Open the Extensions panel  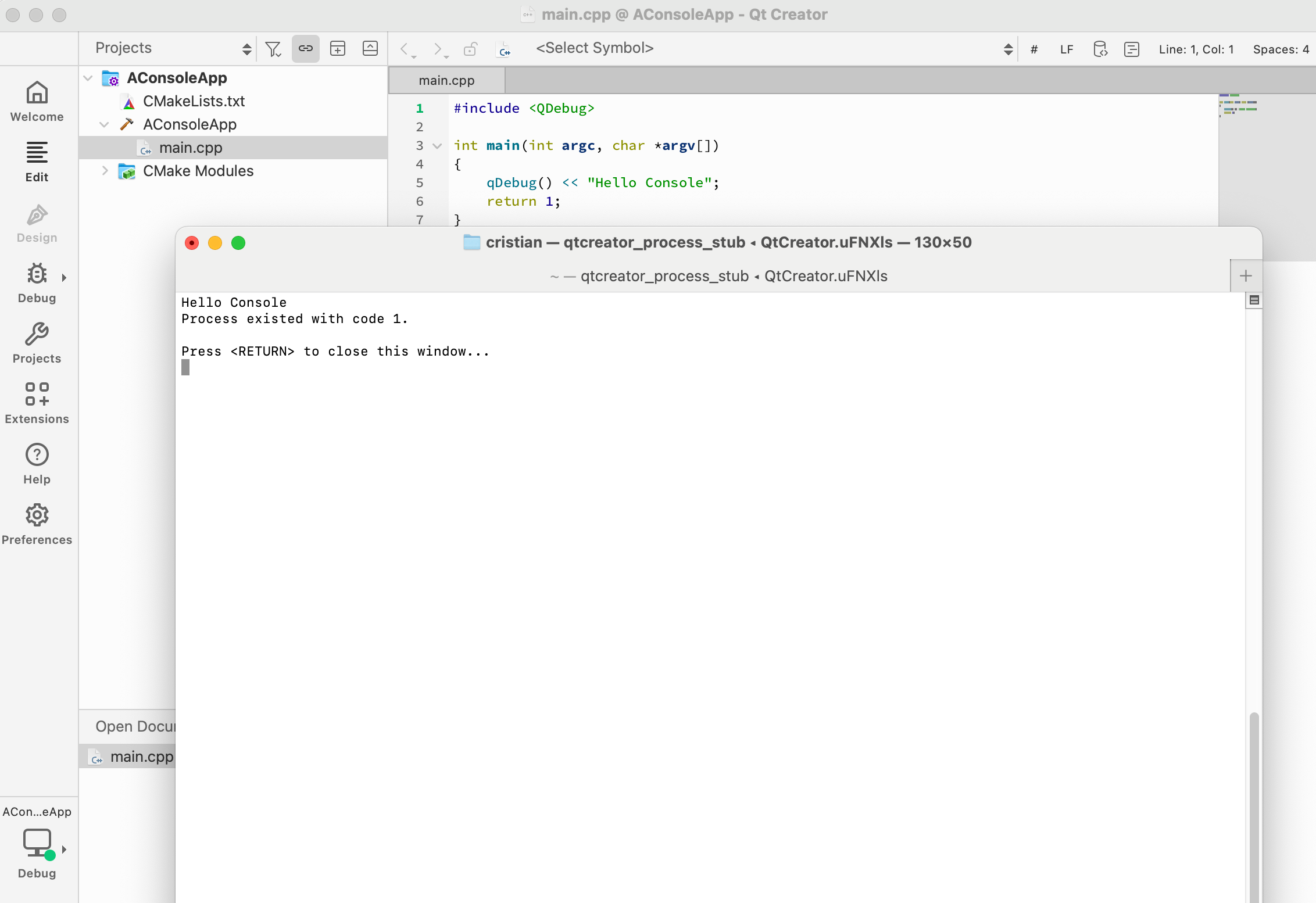click(37, 403)
